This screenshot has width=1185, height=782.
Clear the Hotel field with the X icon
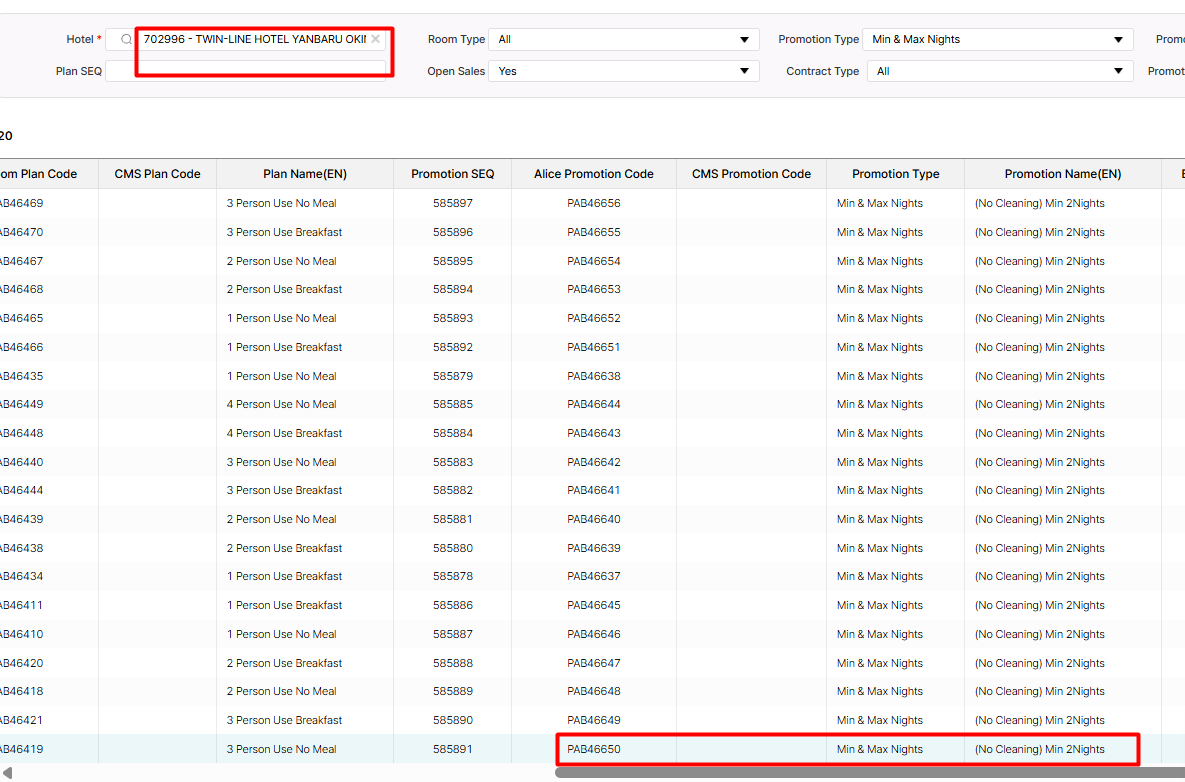[375, 40]
